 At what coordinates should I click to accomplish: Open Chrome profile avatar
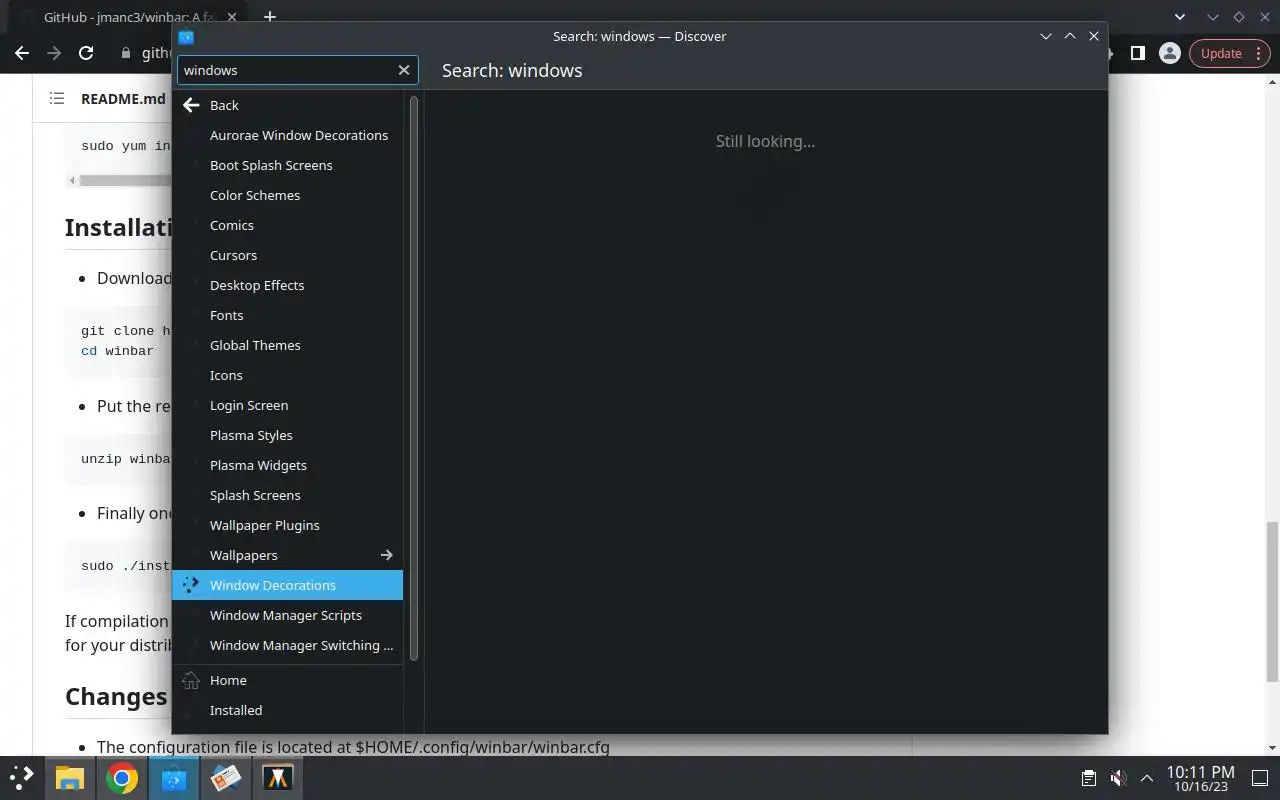[1170, 53]
